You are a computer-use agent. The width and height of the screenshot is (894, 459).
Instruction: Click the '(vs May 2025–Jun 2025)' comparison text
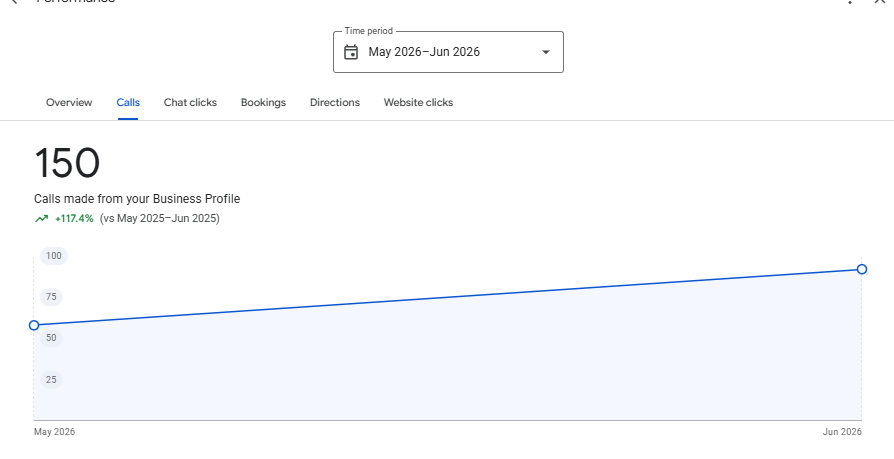coord(160,218)
